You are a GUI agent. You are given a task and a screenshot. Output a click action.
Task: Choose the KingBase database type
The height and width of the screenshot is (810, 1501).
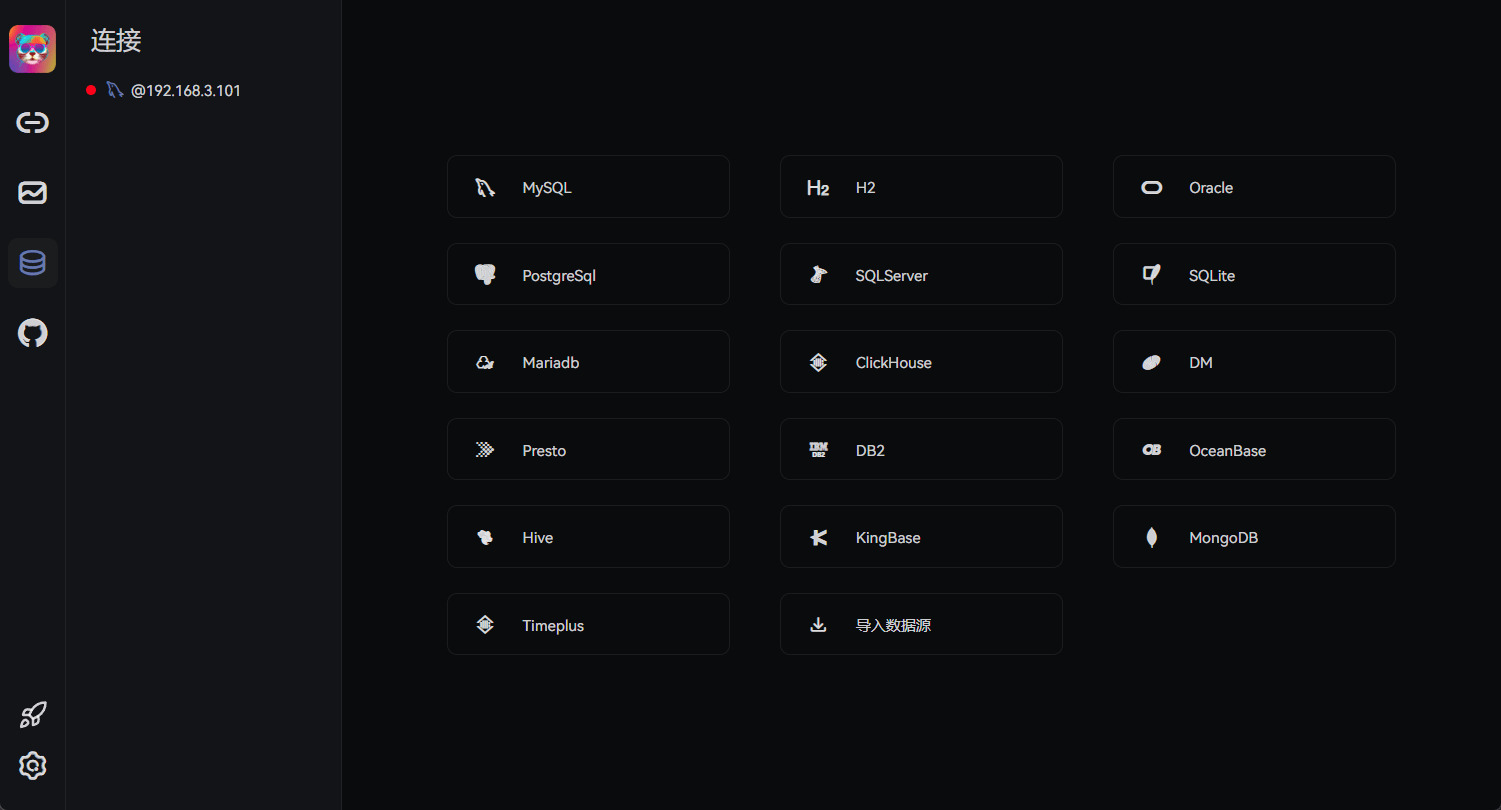point(920,537)
